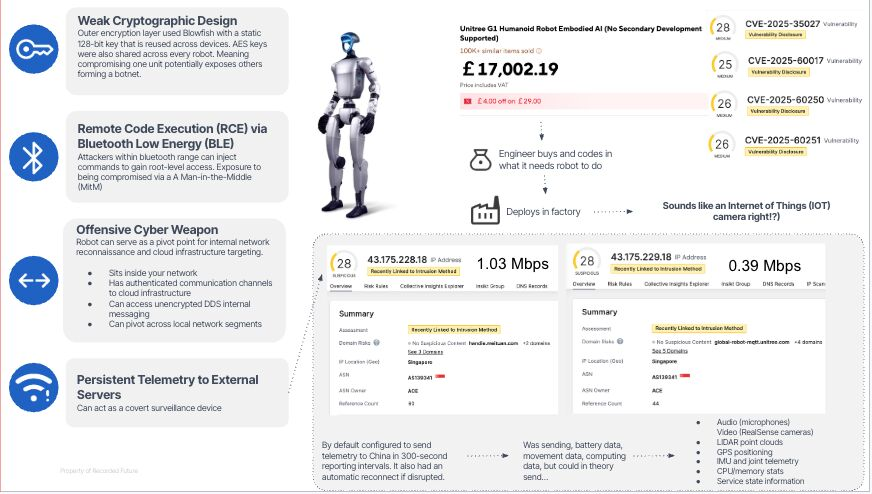
Task: Click Vulnerability Disclosure badge under CVE-2025-60250
Action: click(777, 111)
